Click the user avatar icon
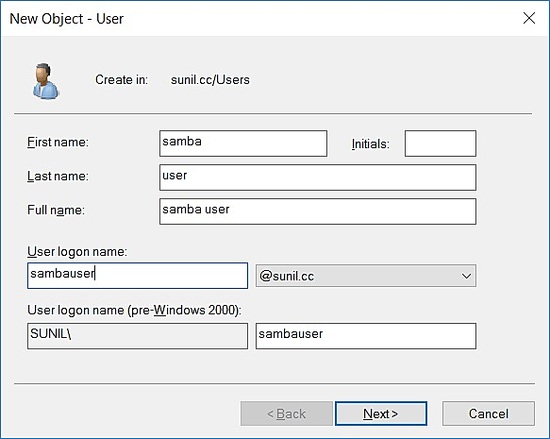The height and width of the screenshot is (439, 550). [46, 81]
